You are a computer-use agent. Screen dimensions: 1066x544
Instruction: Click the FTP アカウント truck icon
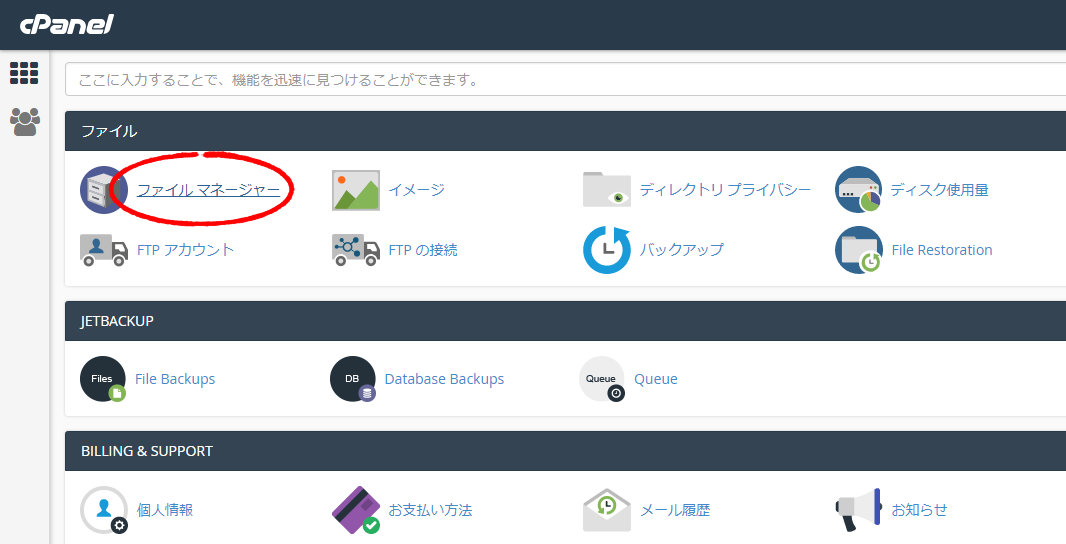[104, 250]
